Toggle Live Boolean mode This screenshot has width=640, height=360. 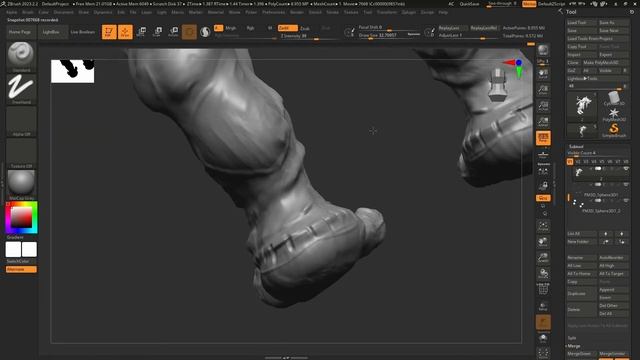click(x=83, y=32)
